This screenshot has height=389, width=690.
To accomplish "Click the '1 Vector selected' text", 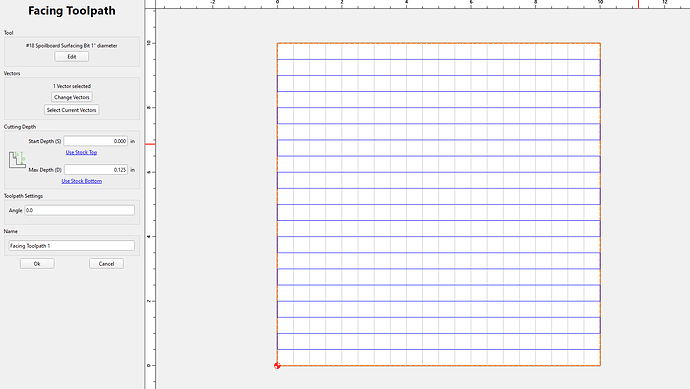I will pos(72,86).
